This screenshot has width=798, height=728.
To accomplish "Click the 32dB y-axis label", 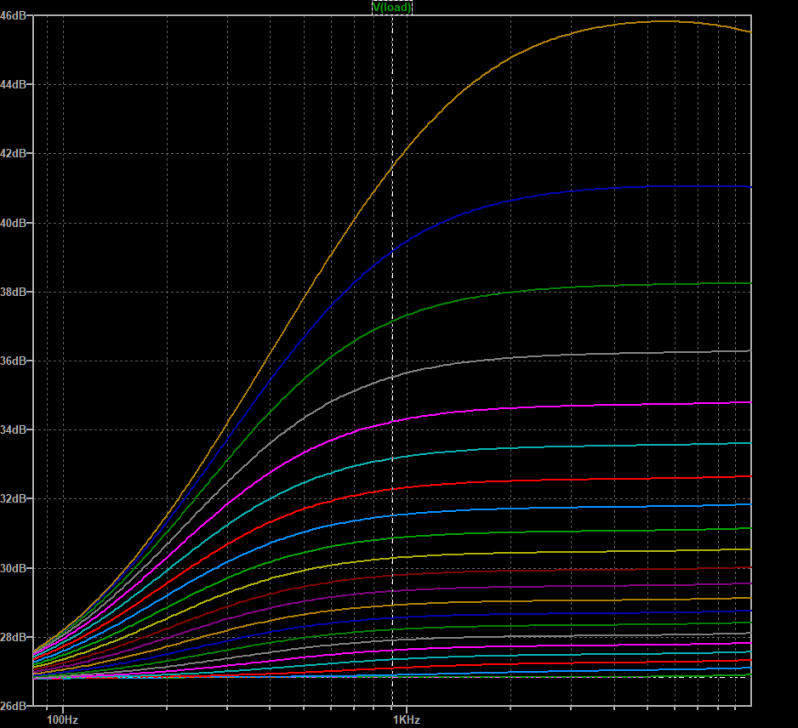I will (x=16, y=499).
